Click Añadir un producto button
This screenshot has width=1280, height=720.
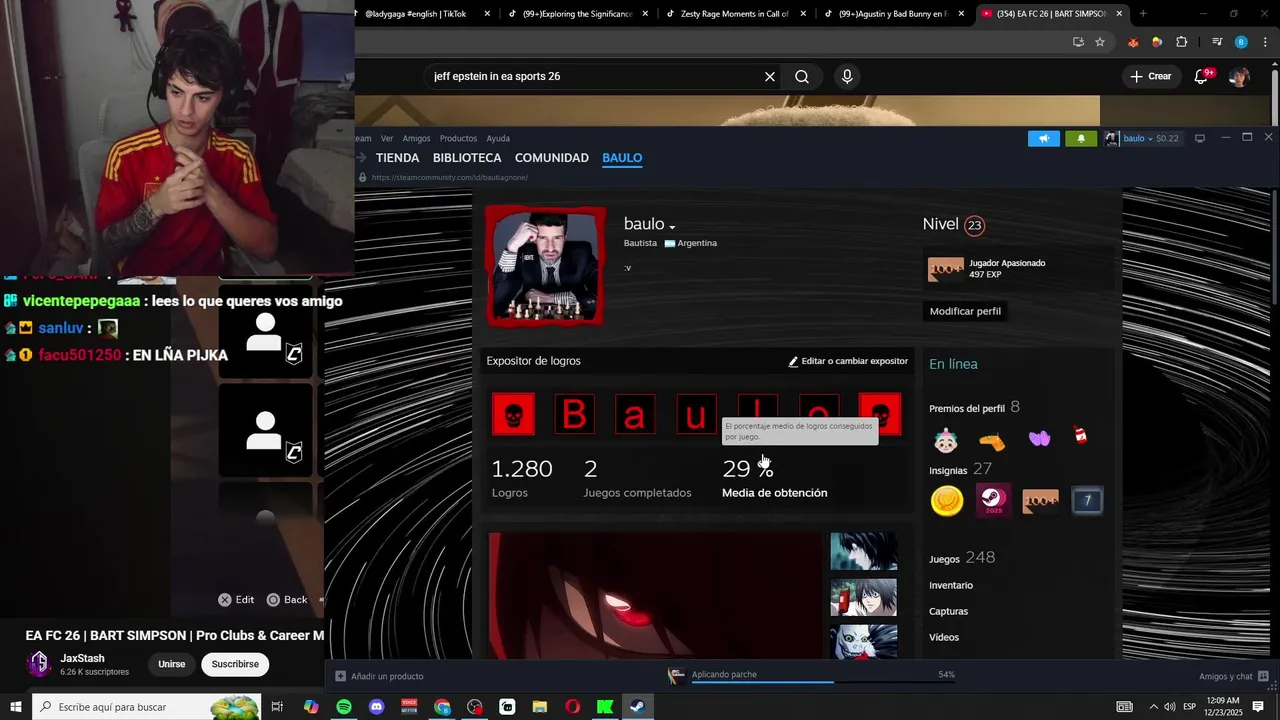coord(379,676)
